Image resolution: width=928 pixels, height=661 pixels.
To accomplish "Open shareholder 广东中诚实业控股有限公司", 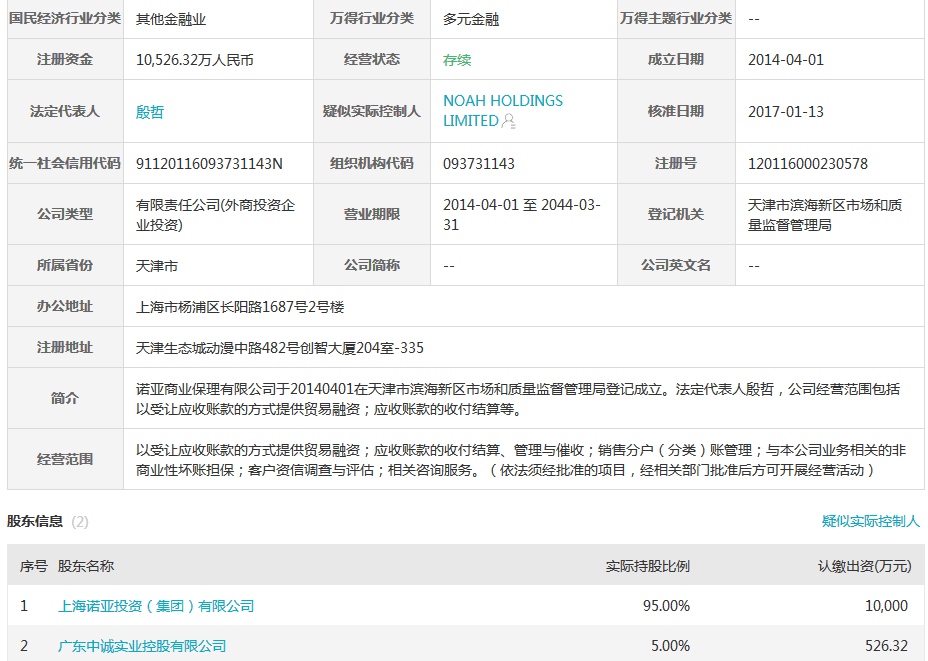I will (142, 646).
